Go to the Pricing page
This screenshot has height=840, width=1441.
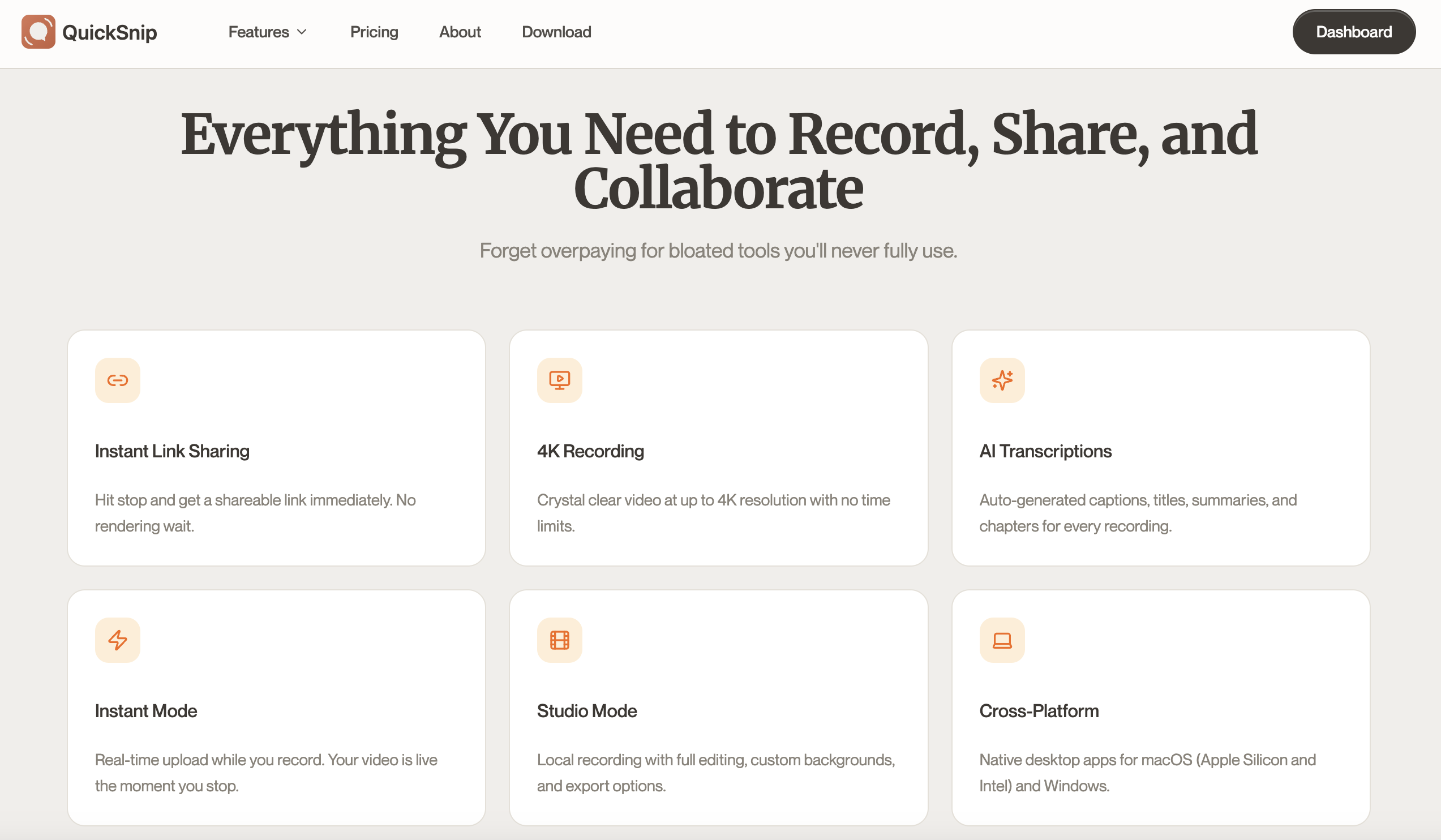(374, 32)
